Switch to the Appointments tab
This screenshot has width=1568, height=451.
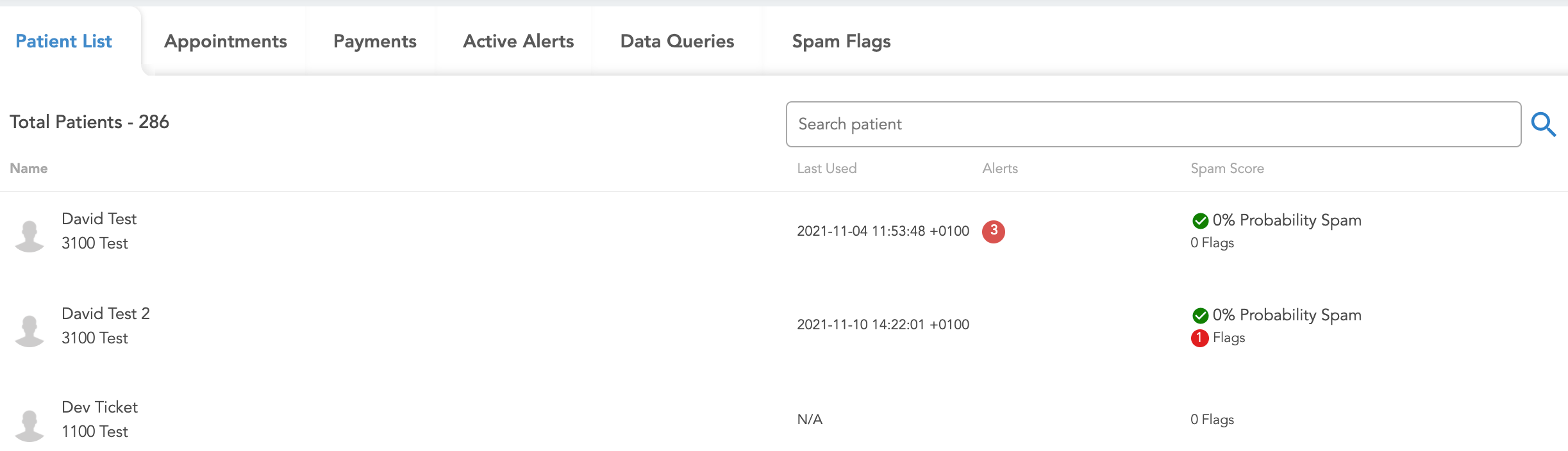pyautogui.click(x=226, y=42)
